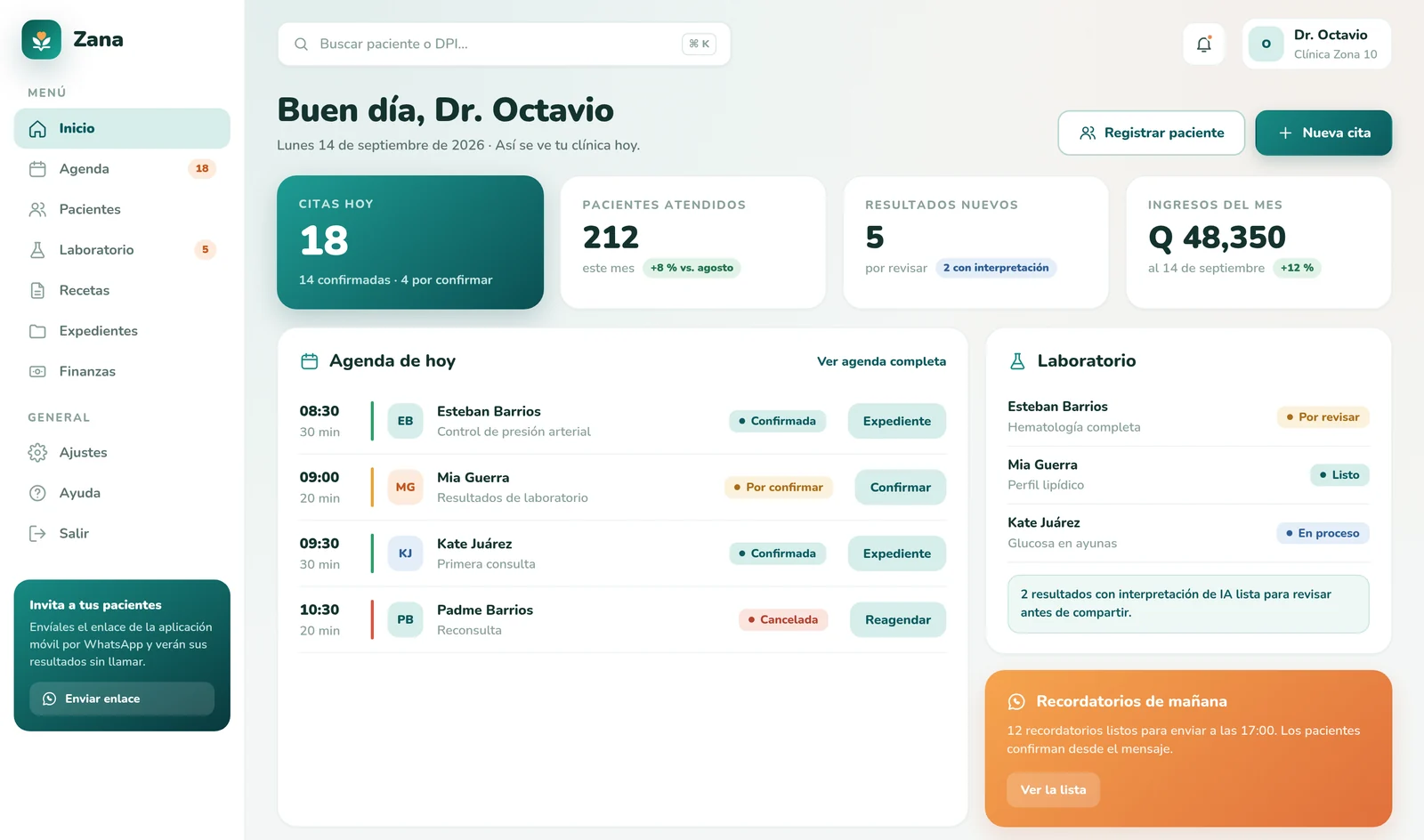Click the PB avatar for Padme Barrios

pyautogui.click(x=405, y=619)
